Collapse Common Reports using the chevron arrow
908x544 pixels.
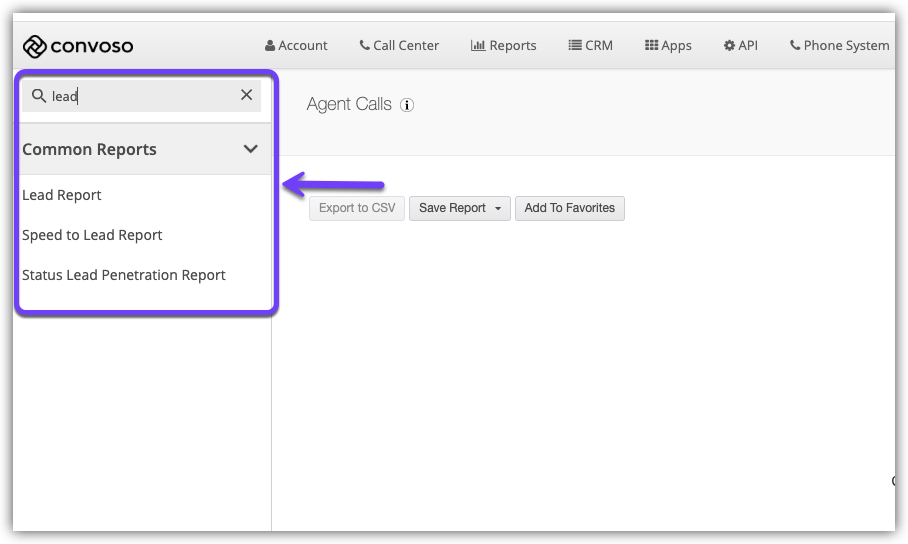coord(251,149)
